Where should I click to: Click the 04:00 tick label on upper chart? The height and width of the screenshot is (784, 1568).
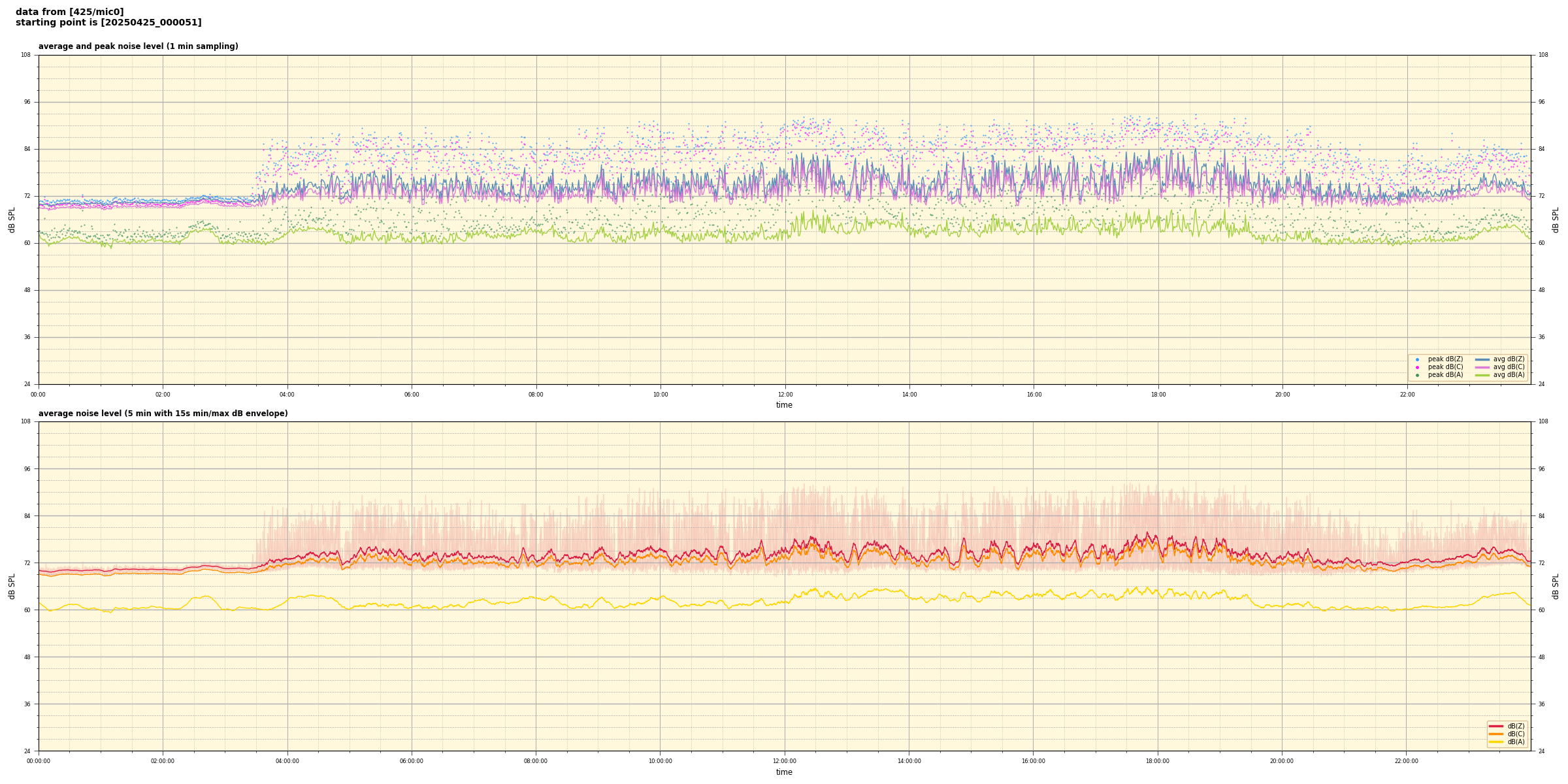[x=287, y=395]
